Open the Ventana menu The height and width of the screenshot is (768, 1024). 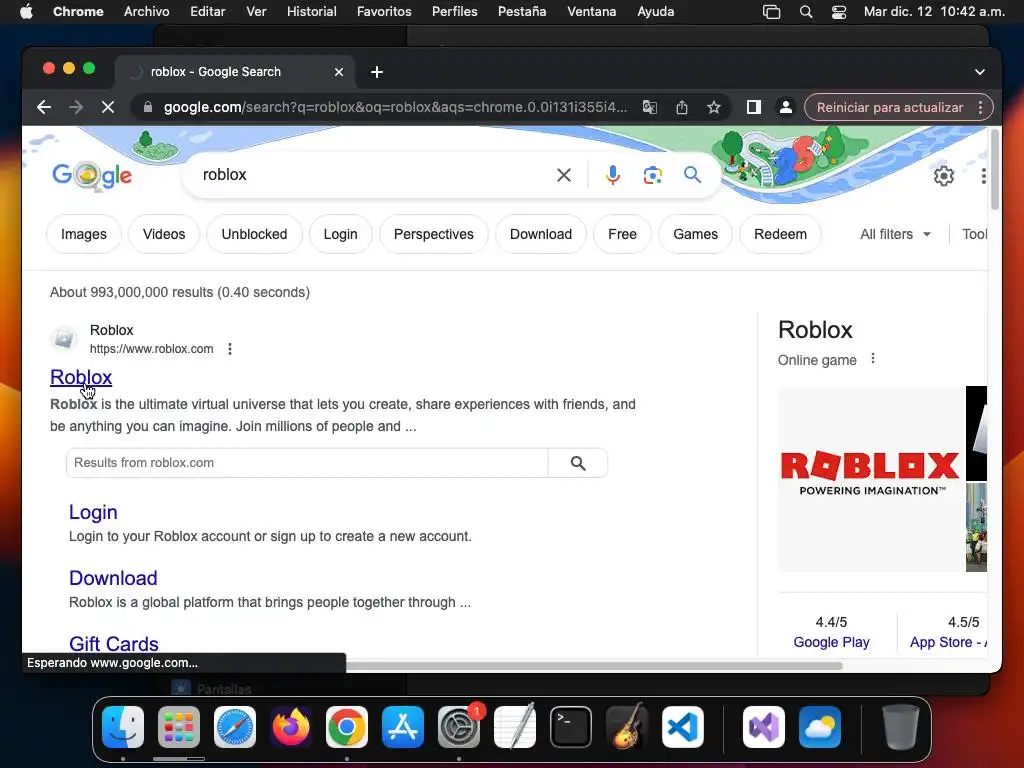tap(591, 12)
